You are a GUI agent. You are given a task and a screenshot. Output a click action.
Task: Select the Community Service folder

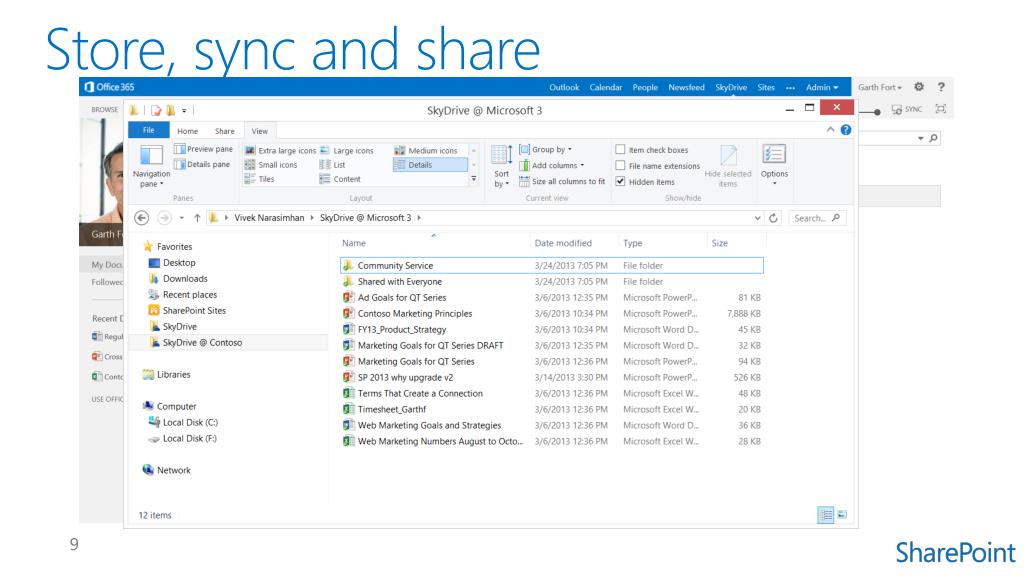click(552, 266)
